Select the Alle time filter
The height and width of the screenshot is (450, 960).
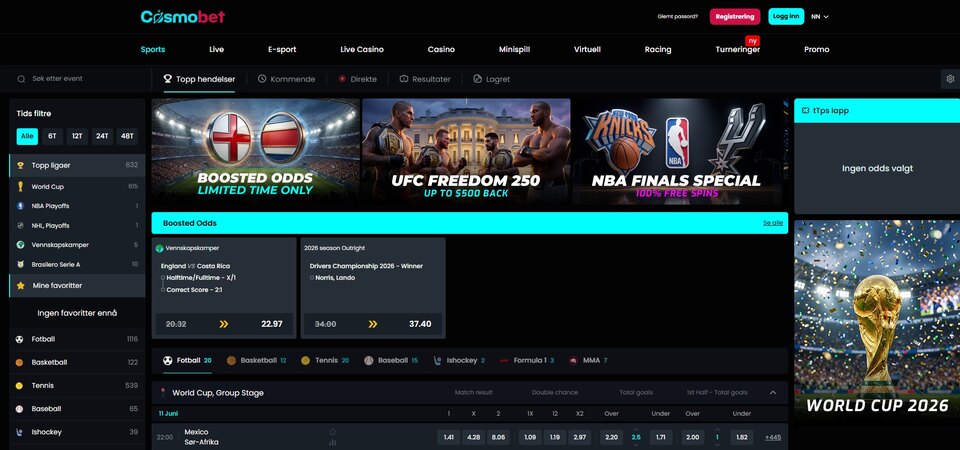tap(27, 137)
